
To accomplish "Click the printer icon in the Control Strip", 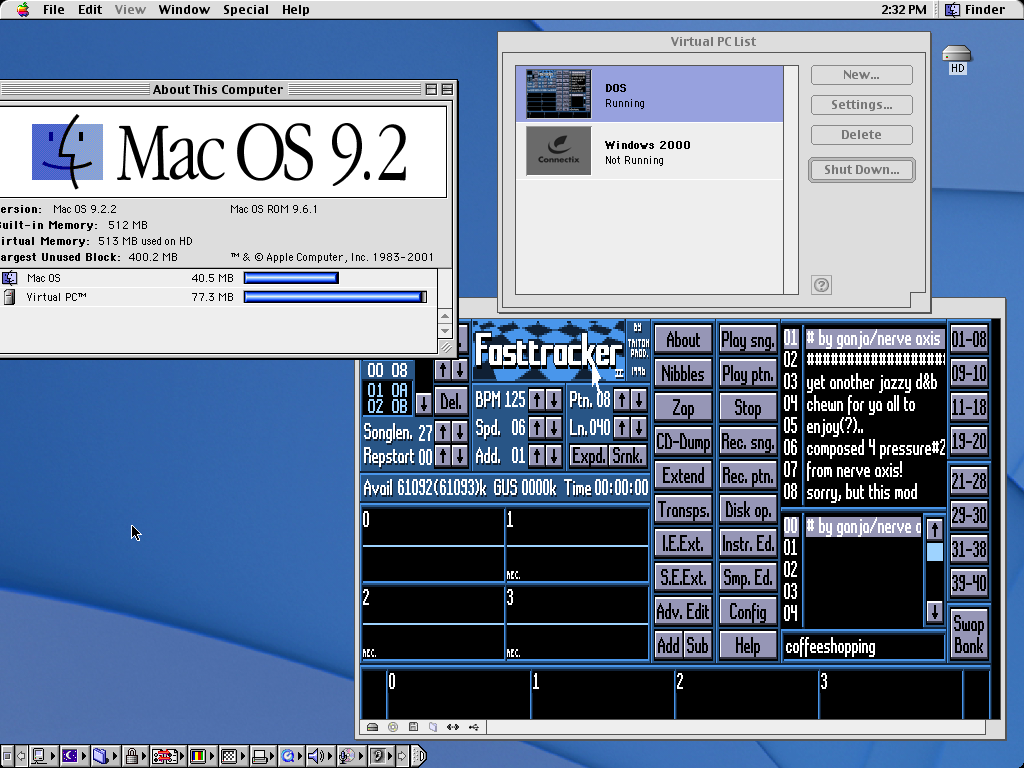I will [x=259, y=756].
